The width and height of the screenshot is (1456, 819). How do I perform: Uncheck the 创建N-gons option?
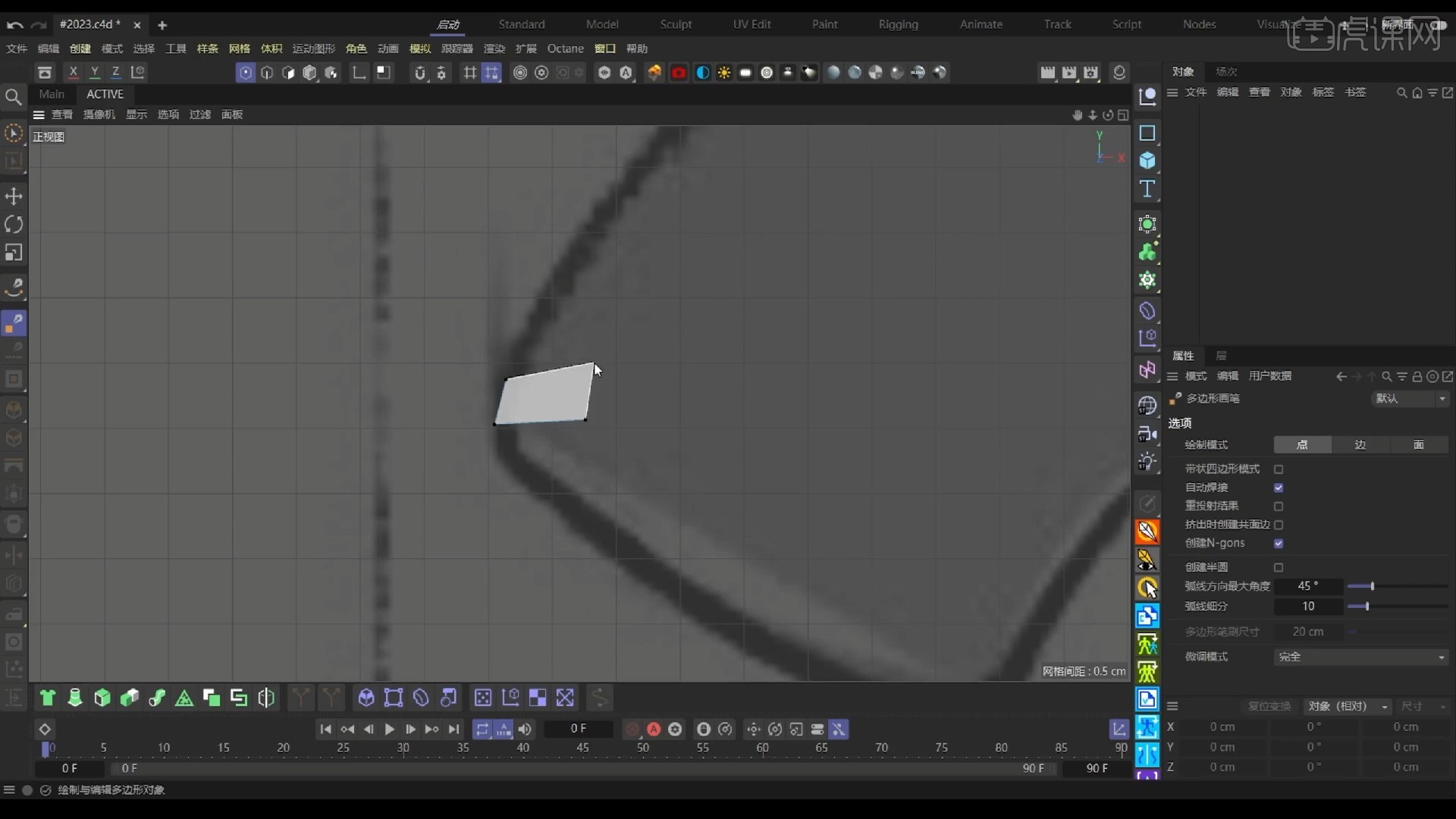[x=1281, y=544]
